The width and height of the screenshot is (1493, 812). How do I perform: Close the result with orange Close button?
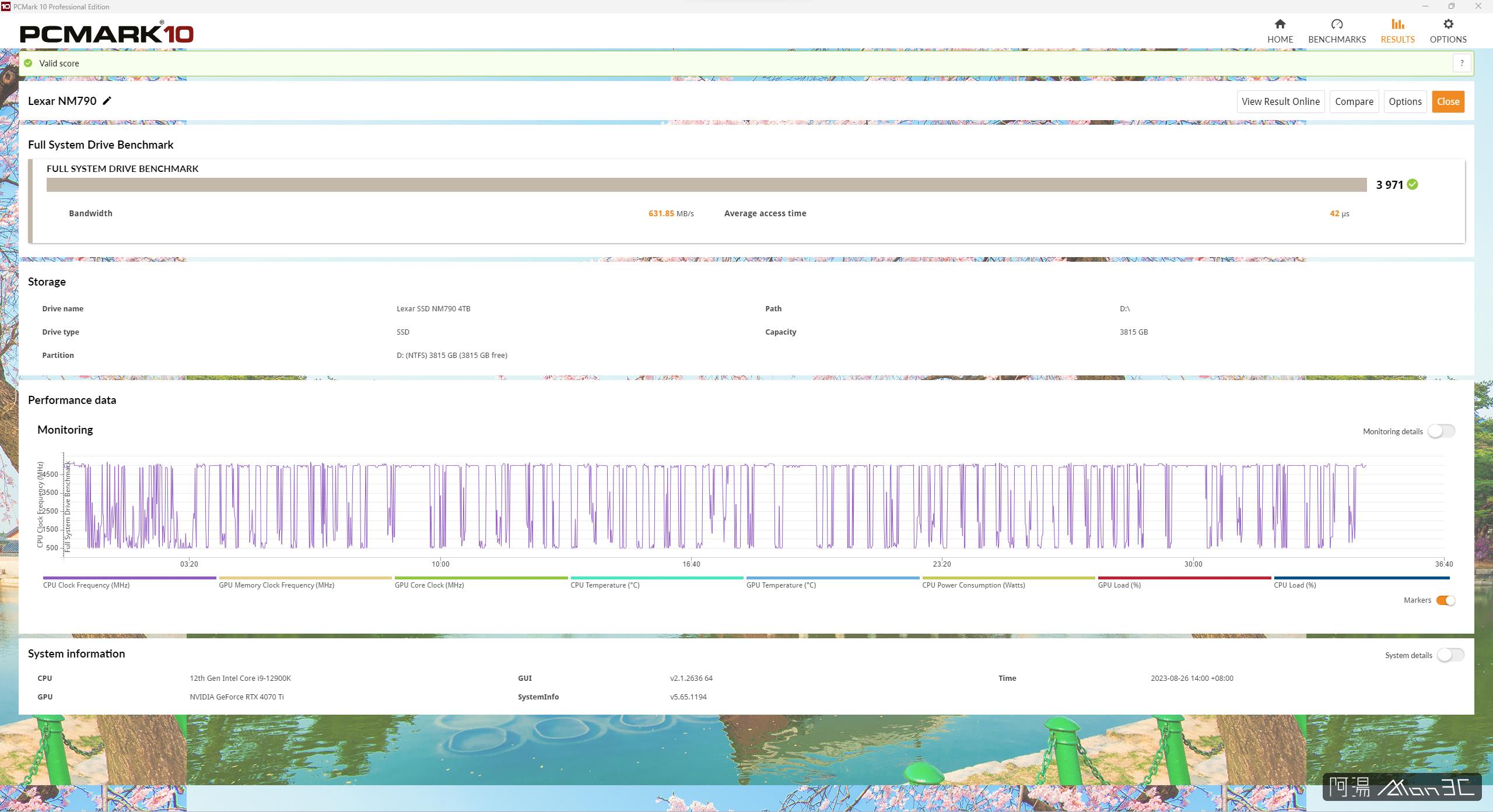(1448, 101)
